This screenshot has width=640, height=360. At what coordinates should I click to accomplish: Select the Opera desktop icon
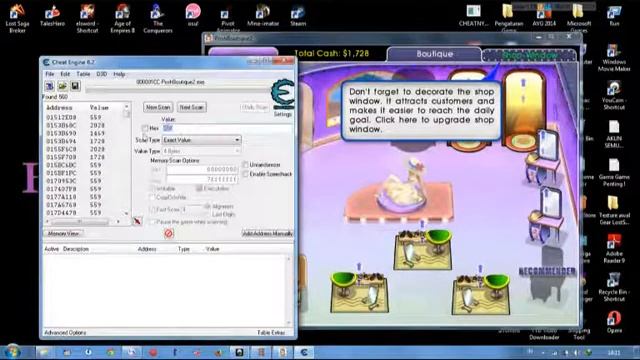[x=614, y=322]
